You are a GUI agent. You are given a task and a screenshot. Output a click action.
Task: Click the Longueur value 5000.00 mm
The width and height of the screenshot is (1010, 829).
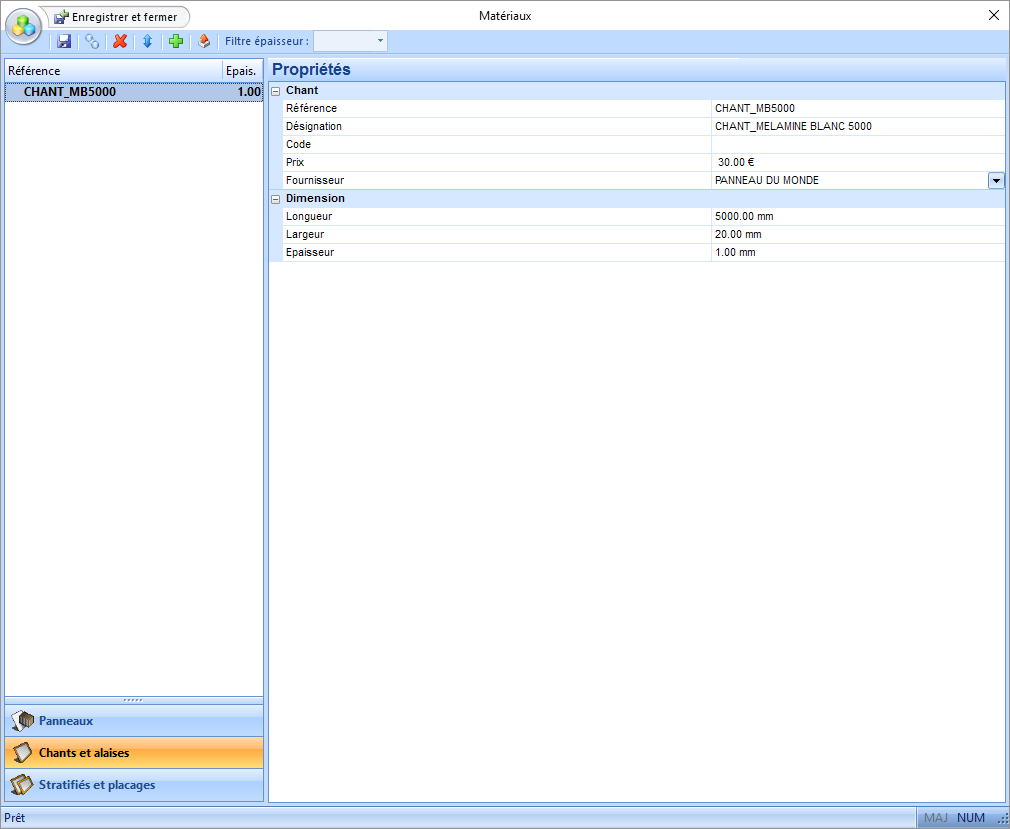click(856, 216)
